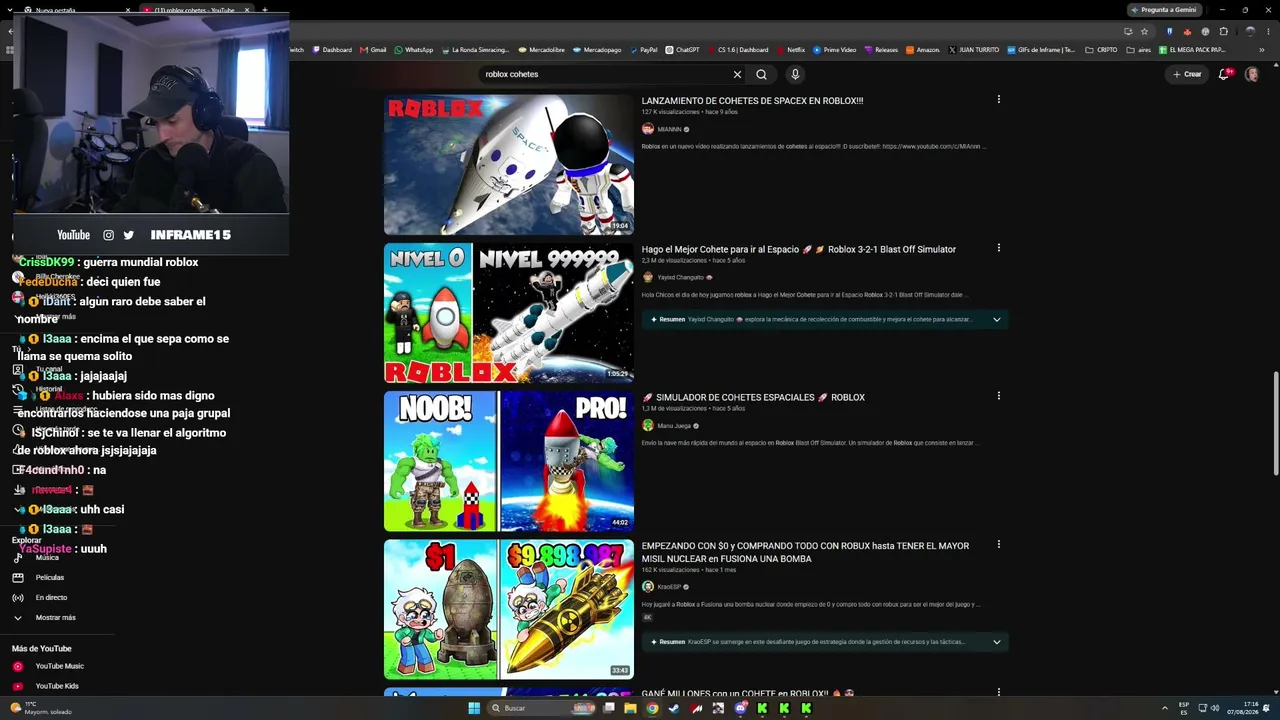Click the Películas clapperboard icon
Image resolution: width=1280 pixels, height=720 pixels.
tap(17, 578)
